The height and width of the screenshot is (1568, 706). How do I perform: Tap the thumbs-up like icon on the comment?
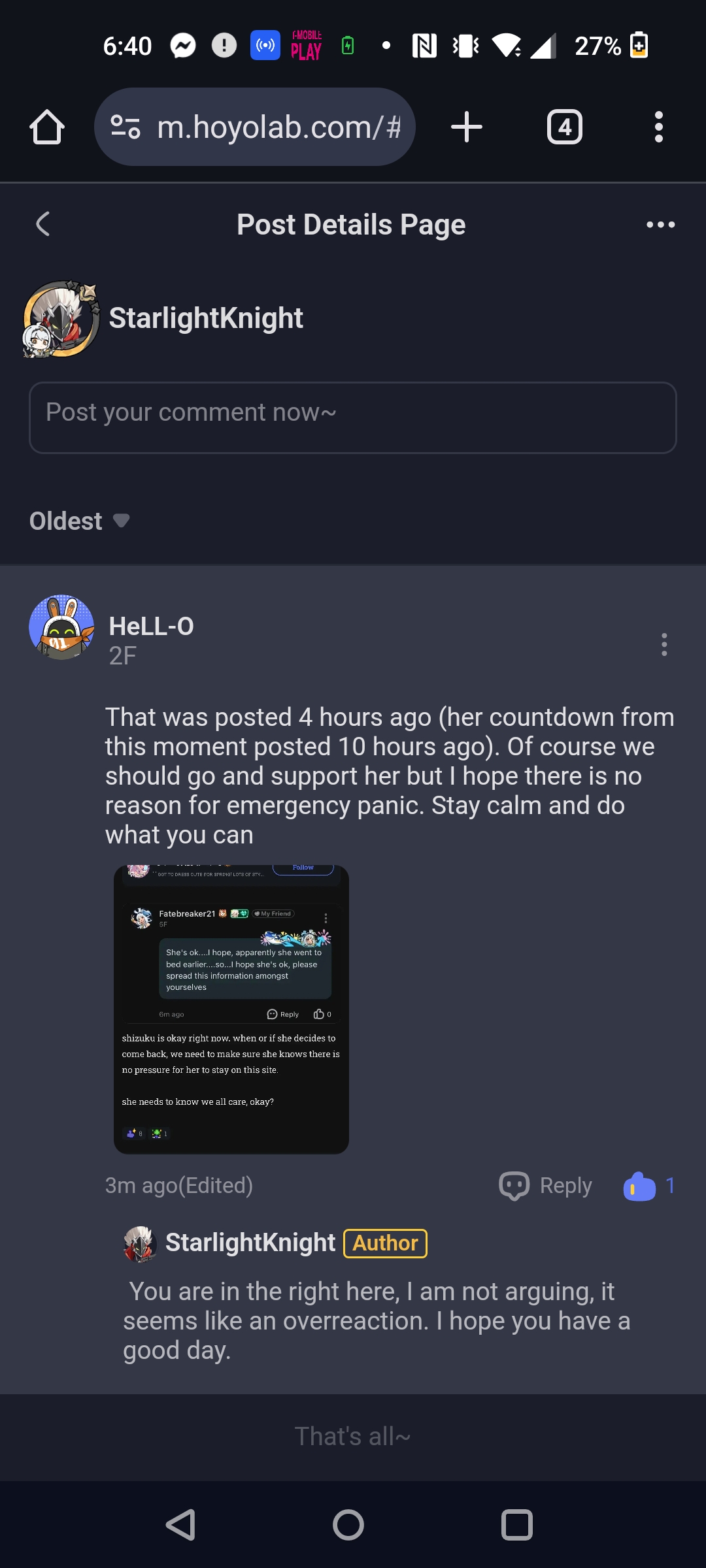pos(639,1186)
